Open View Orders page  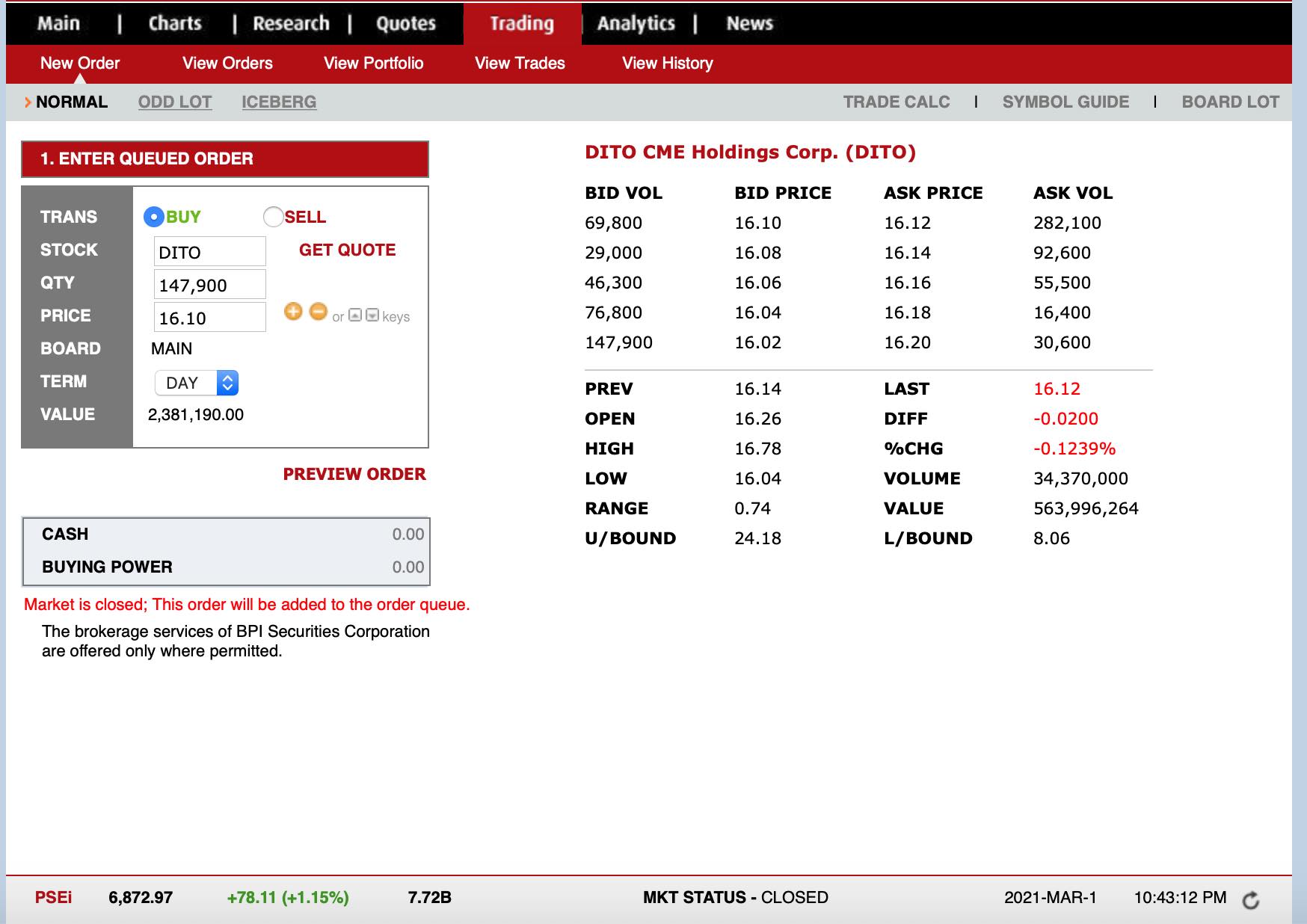pos(227,63)
